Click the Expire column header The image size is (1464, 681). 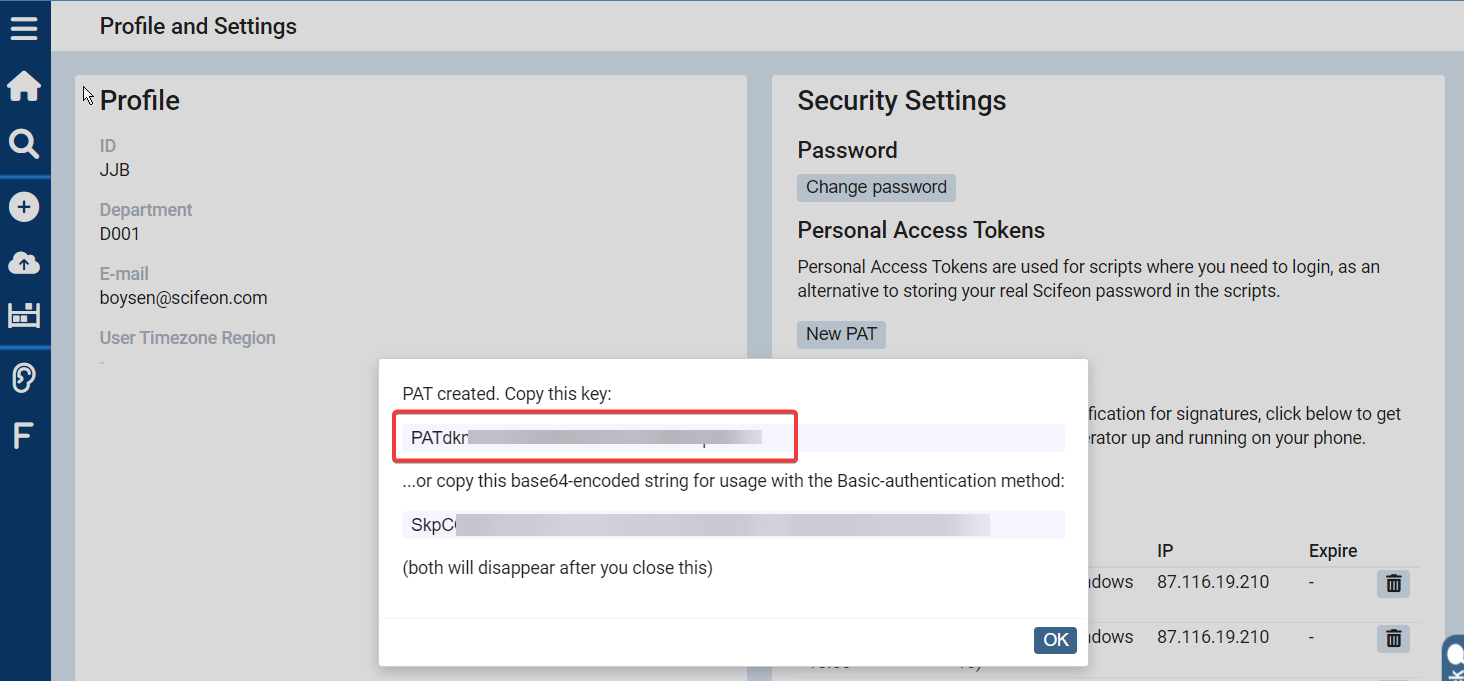point(1332,551)
